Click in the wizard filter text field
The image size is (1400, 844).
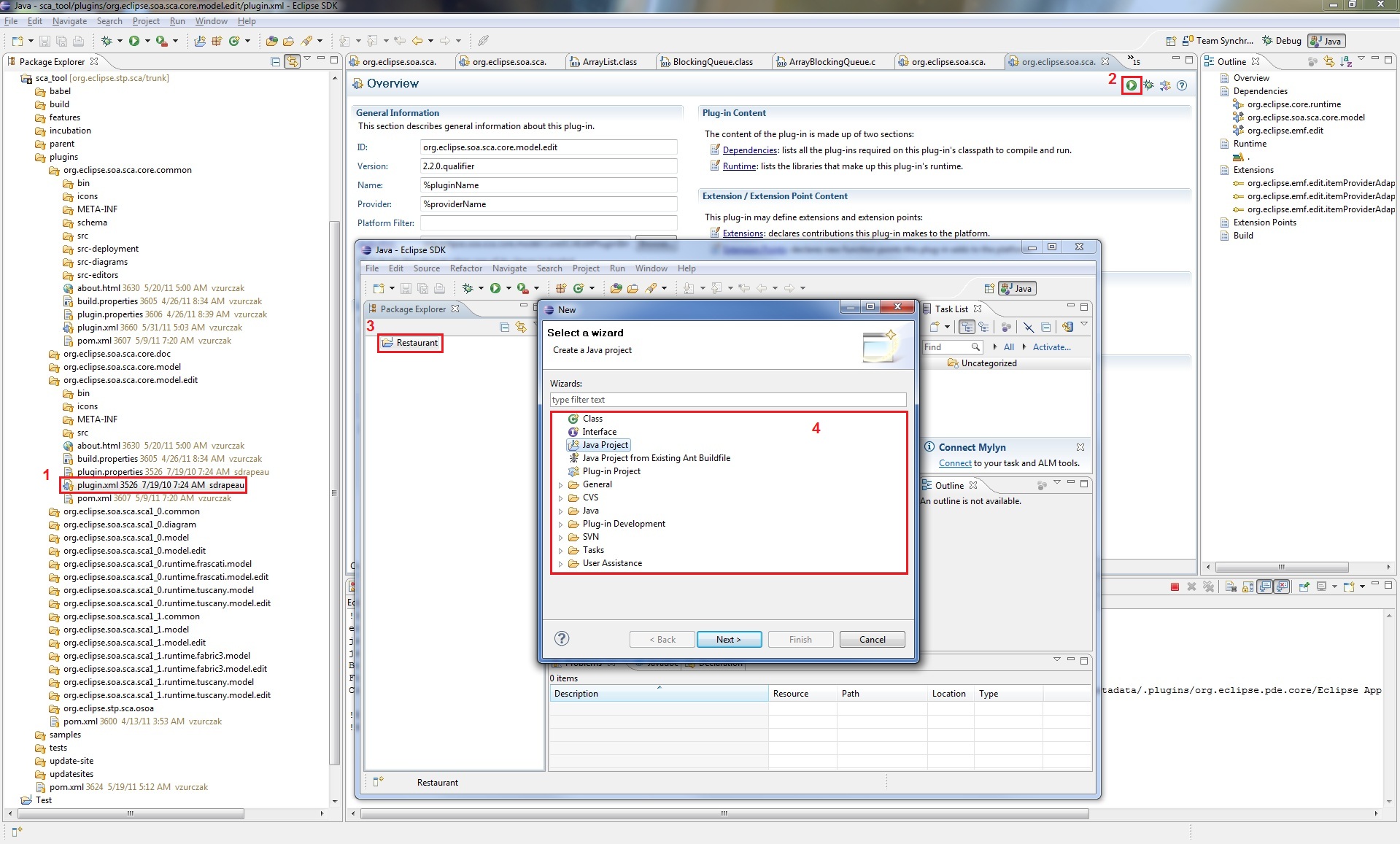(x=728, y=400)
